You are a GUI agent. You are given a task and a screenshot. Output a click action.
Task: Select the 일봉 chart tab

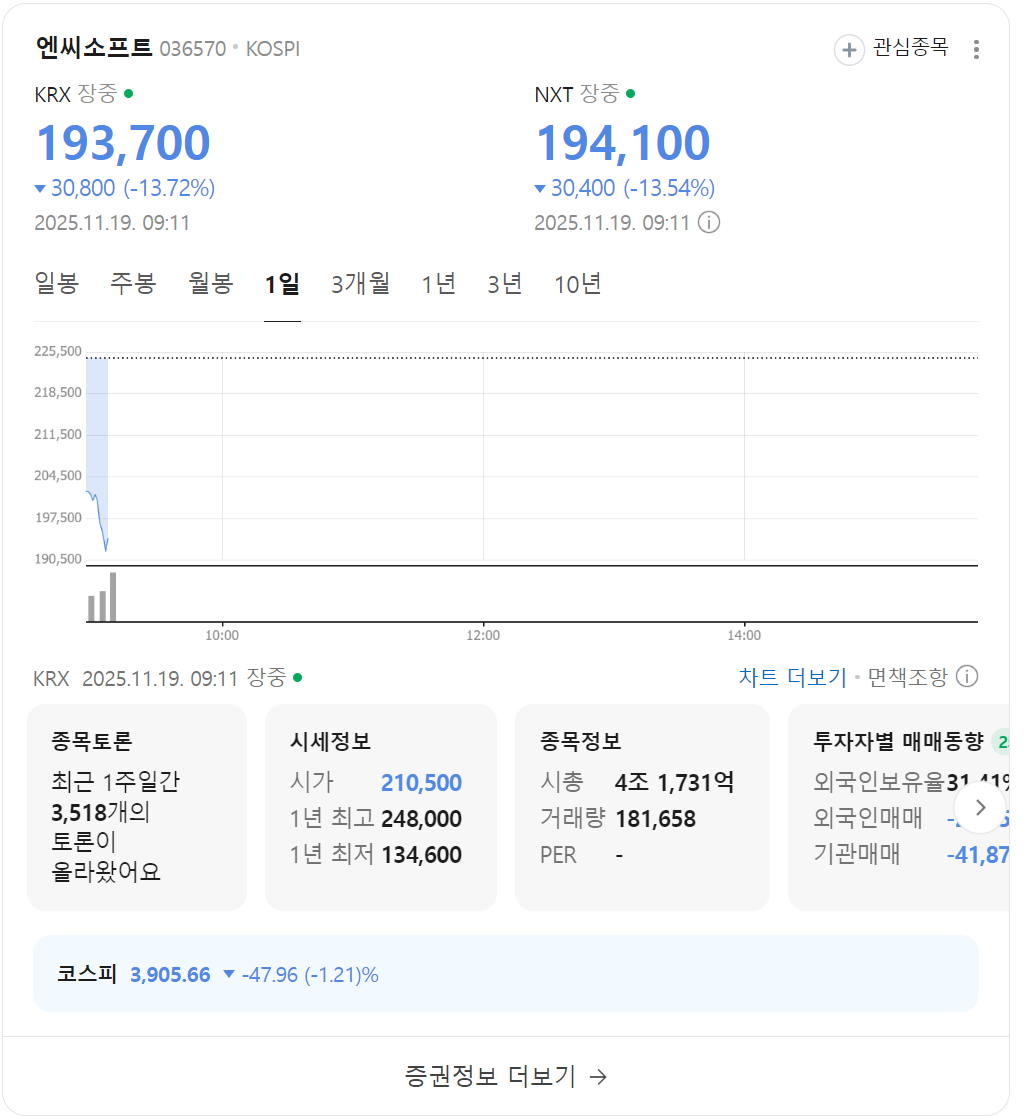[57, 284]
